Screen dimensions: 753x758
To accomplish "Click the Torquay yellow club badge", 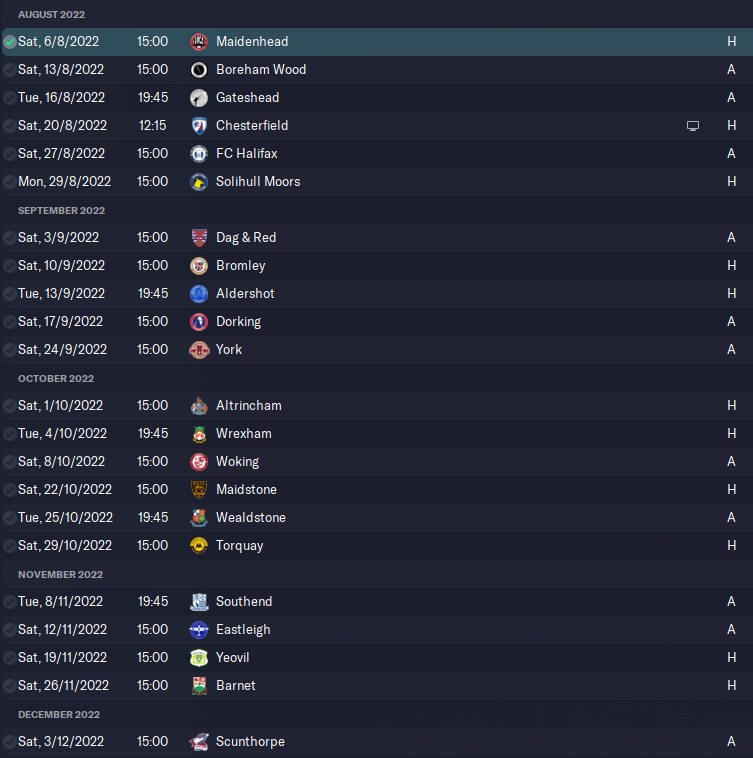I will 199,546.
